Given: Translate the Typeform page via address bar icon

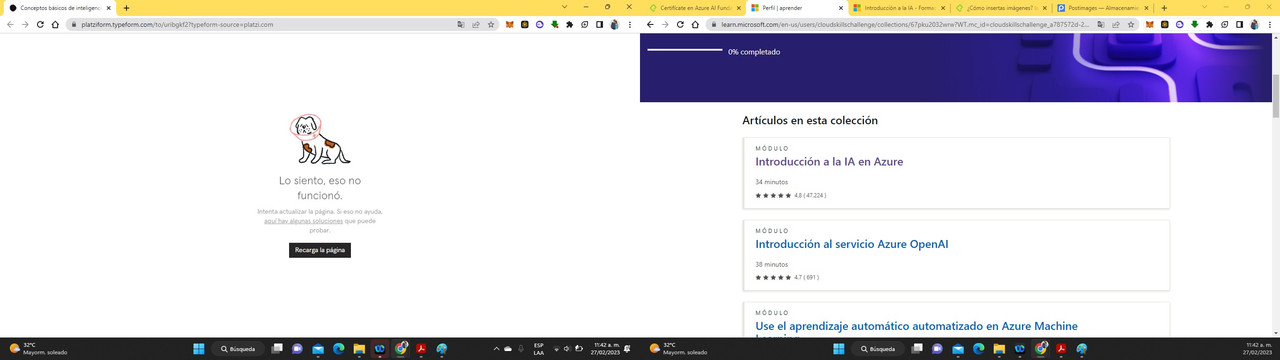Looking at the screenshot, I should click(461, 24).
